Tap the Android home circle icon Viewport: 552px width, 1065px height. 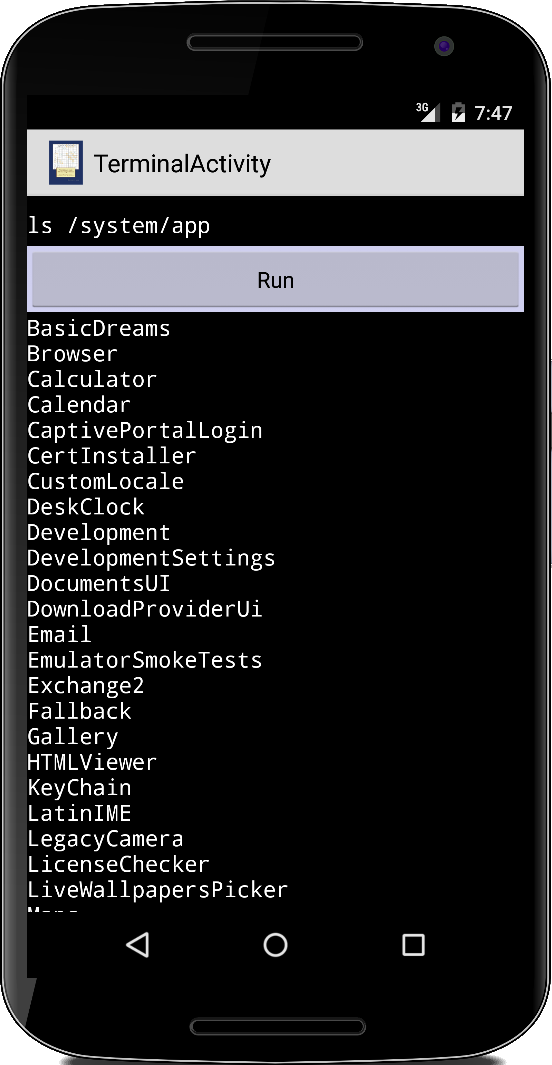click(275, 945)
